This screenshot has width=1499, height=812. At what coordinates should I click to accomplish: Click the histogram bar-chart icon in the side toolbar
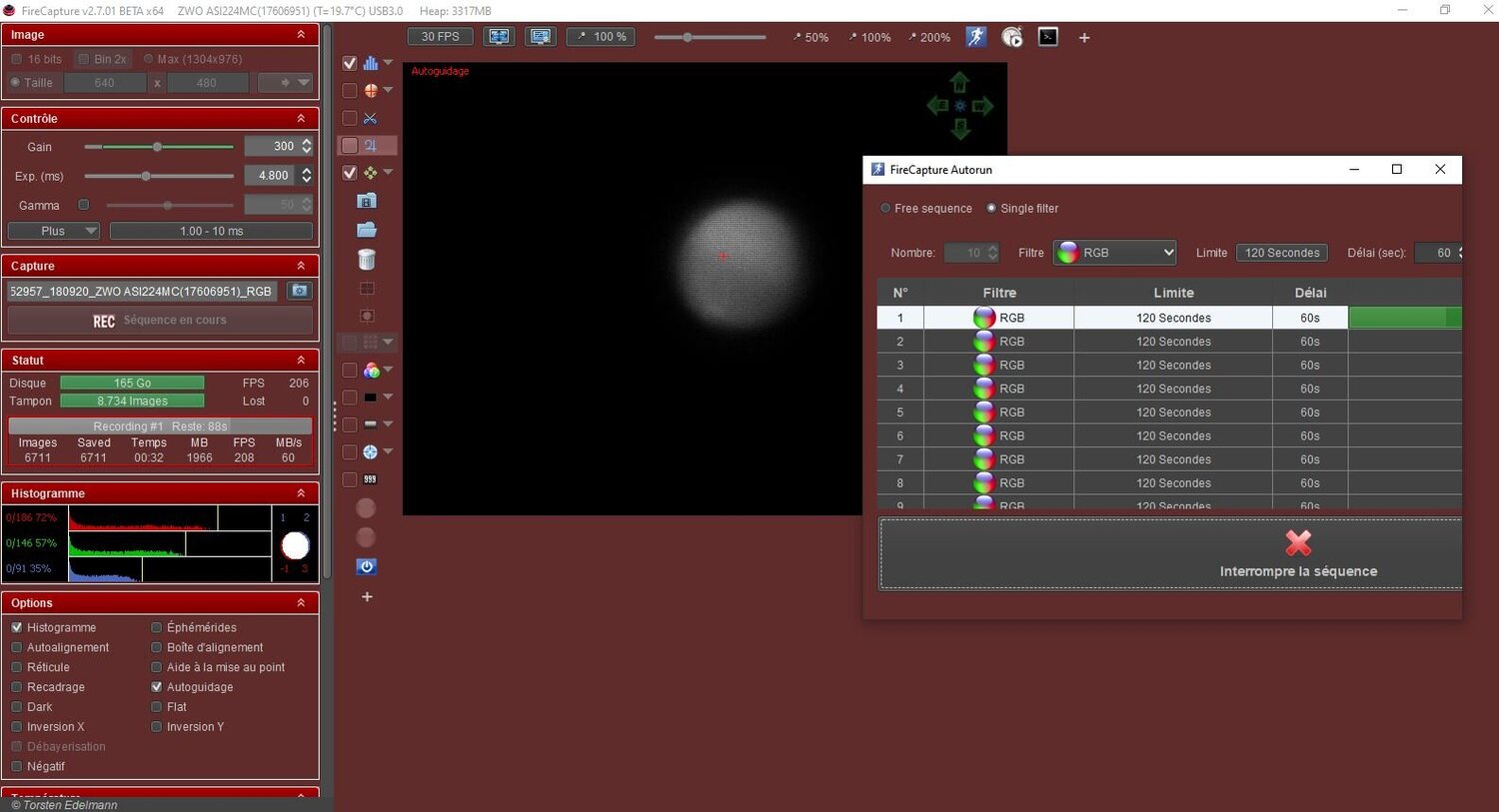(x=371, y=63)
